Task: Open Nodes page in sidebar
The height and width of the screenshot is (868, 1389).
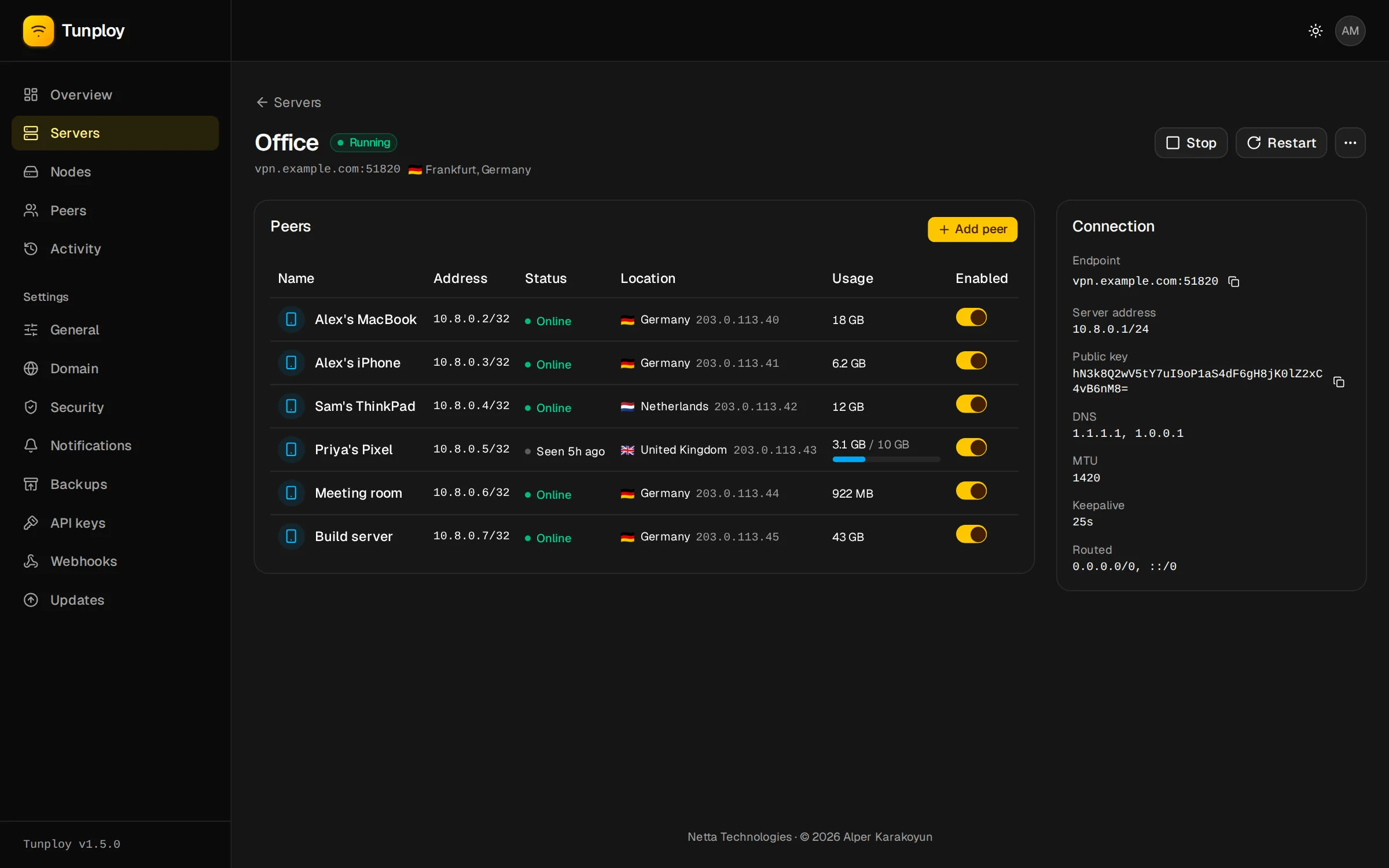Action: click(115, 172)
